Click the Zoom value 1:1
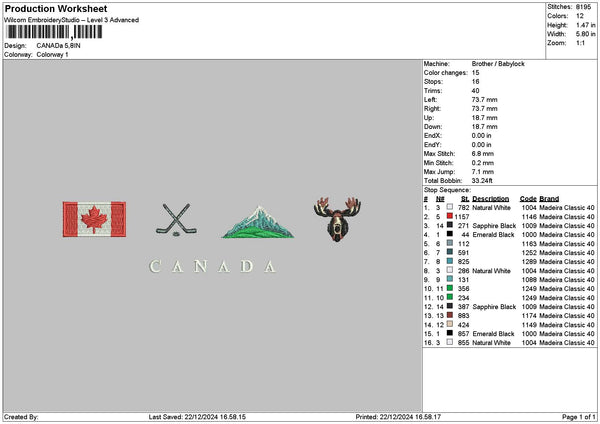The image size is (600, 424). coord(580,43)
